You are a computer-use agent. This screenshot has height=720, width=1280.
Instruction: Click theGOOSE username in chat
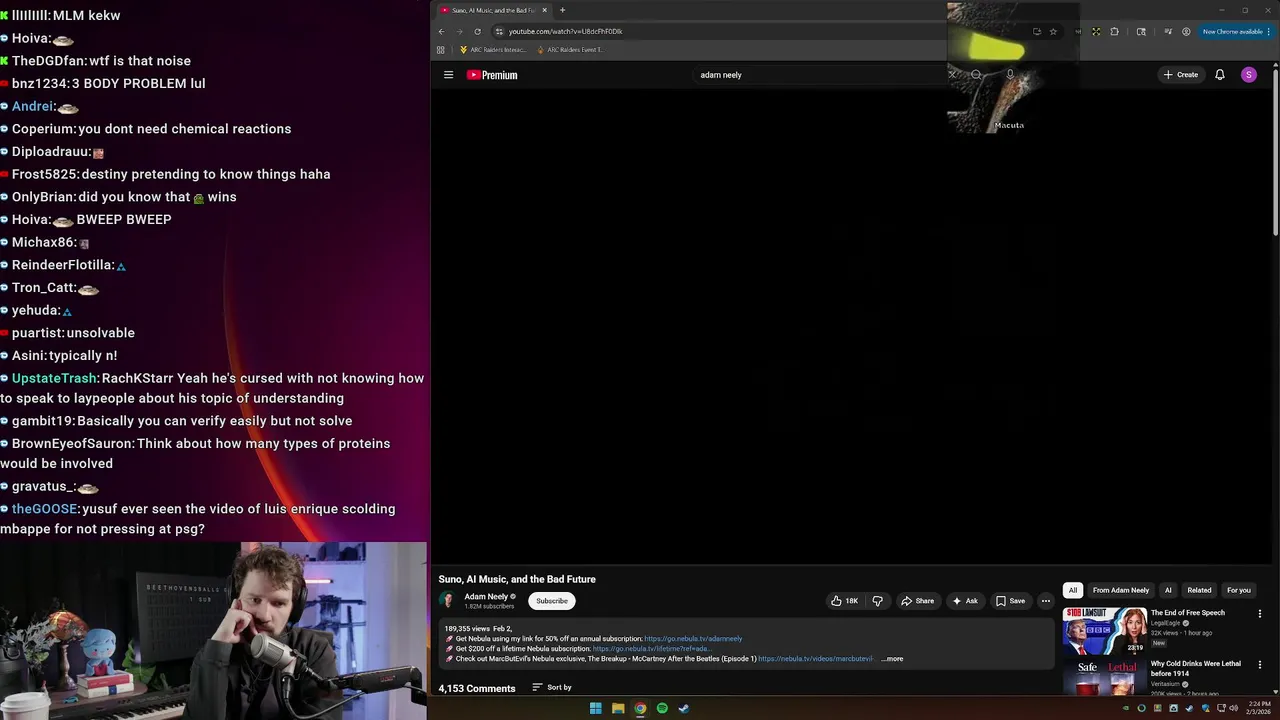(x=44, y=509)
